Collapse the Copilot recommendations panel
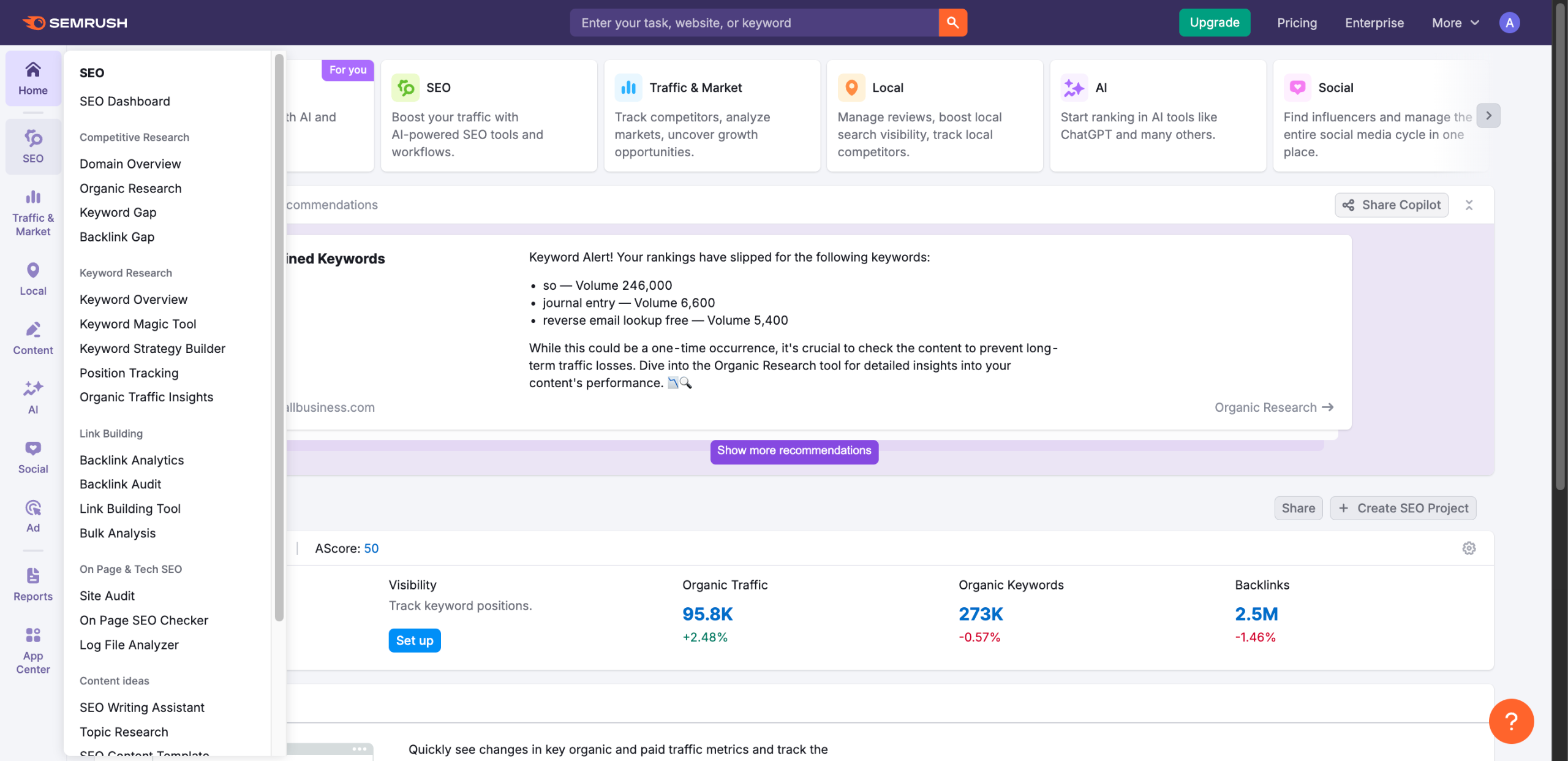This screenshot has height=761, width=1568. tap(1469, 205)
